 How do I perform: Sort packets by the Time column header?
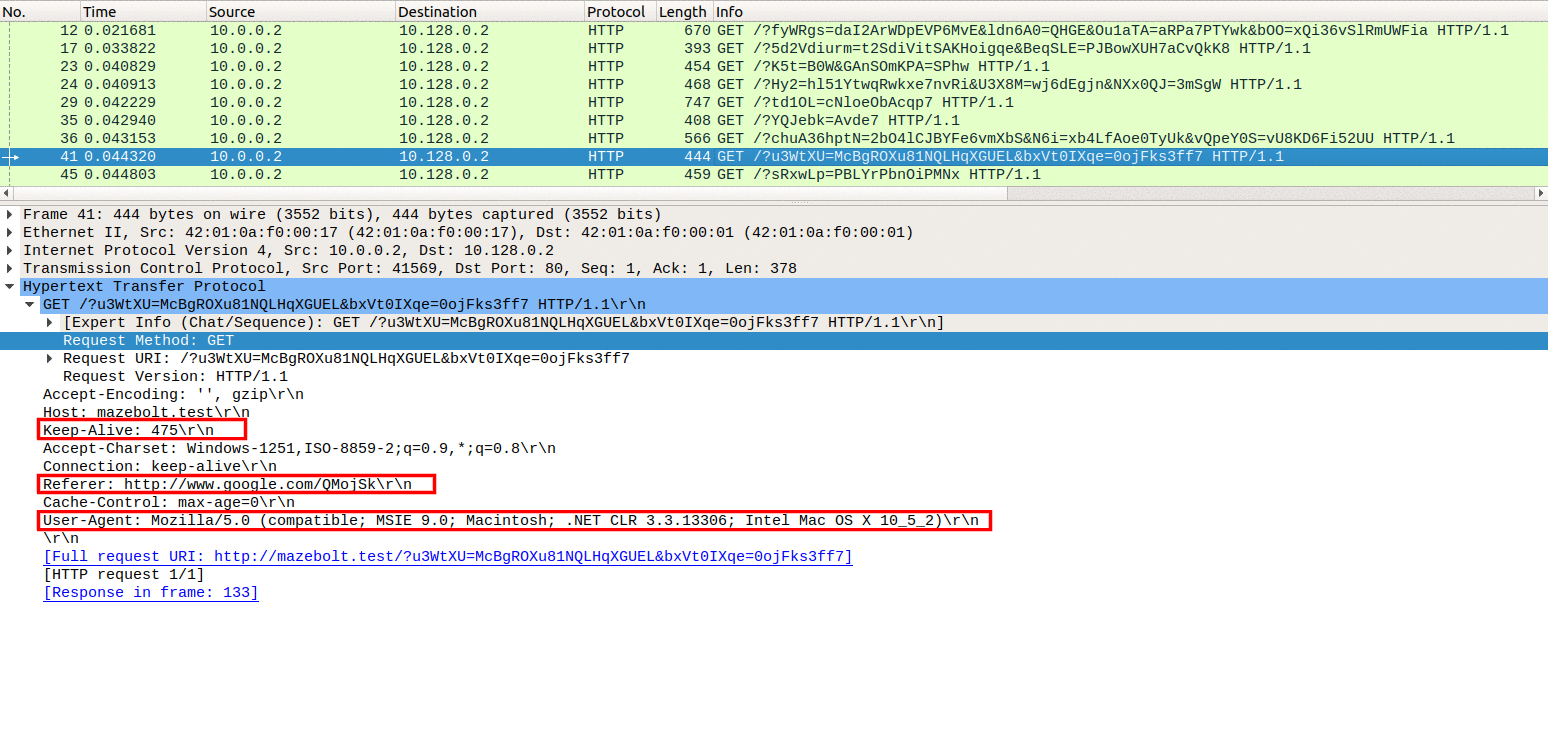click(142, 11)
